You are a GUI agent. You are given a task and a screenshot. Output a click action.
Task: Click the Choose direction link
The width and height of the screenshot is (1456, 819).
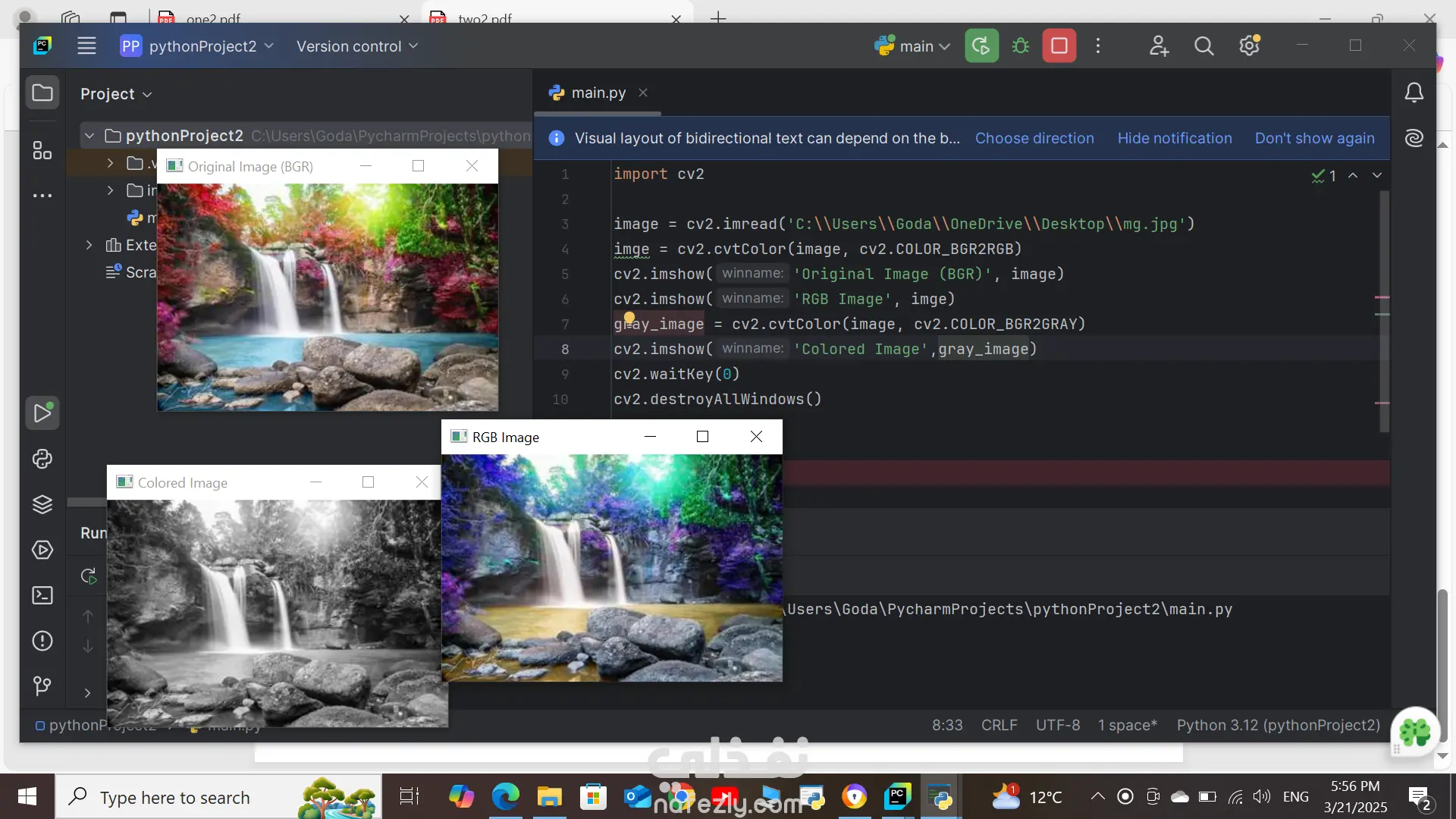click(1034, 138)
